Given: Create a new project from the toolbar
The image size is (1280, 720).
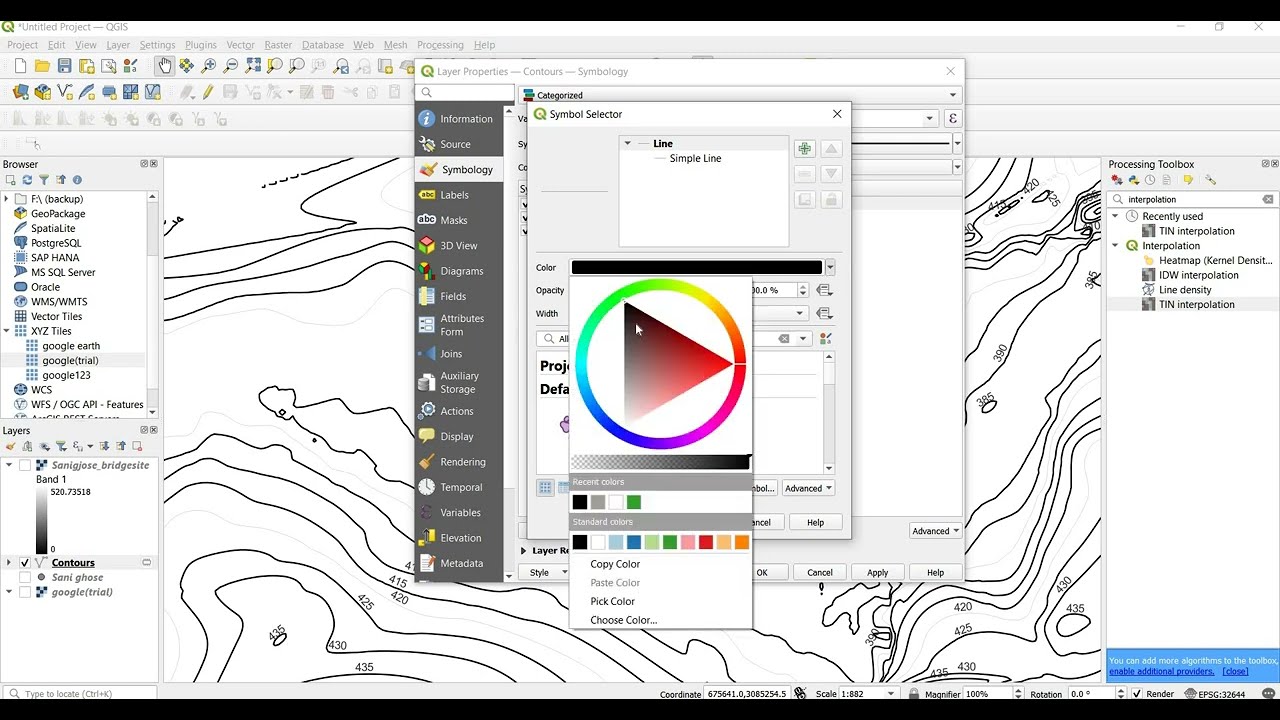Looking at the screenshot, I should point(20,66).
